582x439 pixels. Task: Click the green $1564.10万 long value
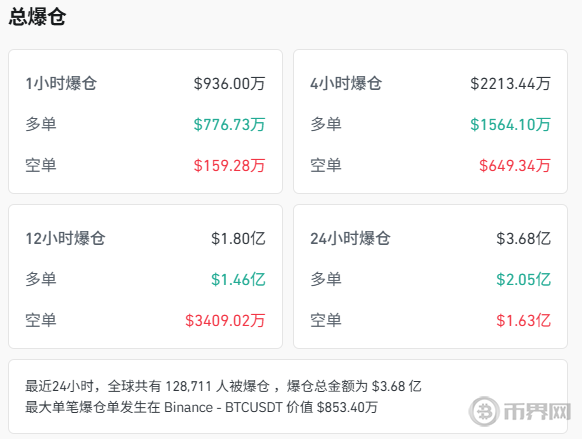510,124
